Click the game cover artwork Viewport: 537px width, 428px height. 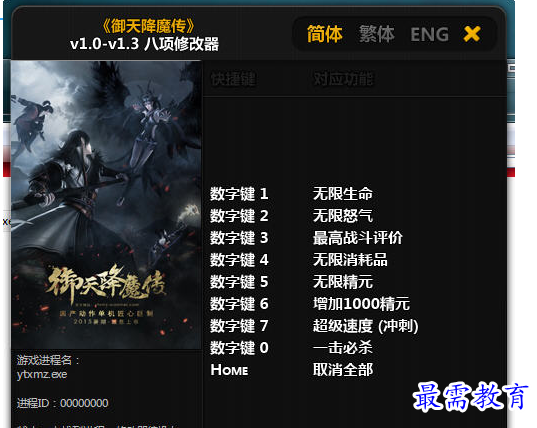106,205
